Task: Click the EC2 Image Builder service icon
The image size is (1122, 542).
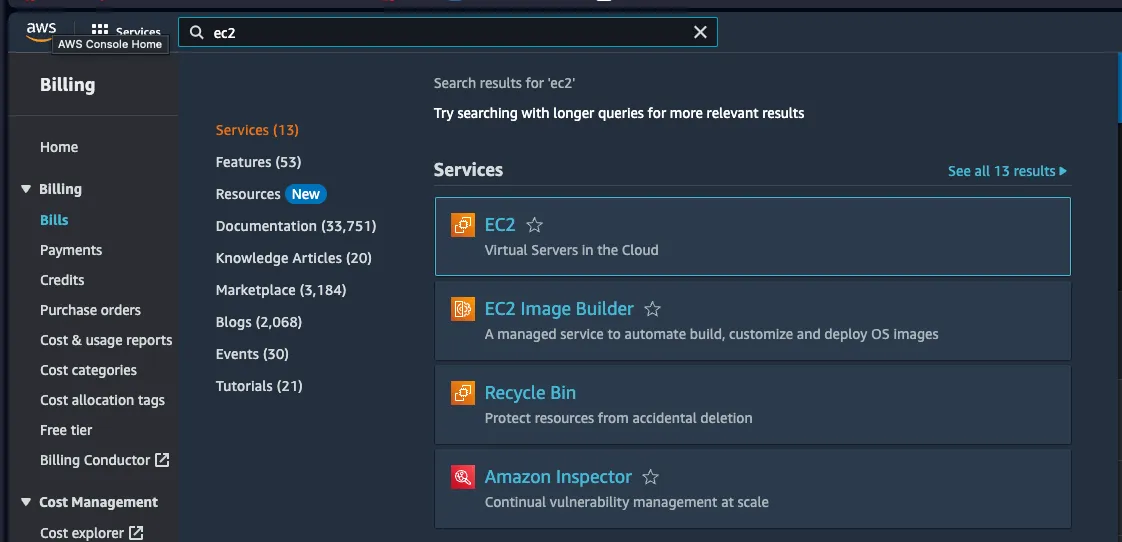Action: pos(463,309)
